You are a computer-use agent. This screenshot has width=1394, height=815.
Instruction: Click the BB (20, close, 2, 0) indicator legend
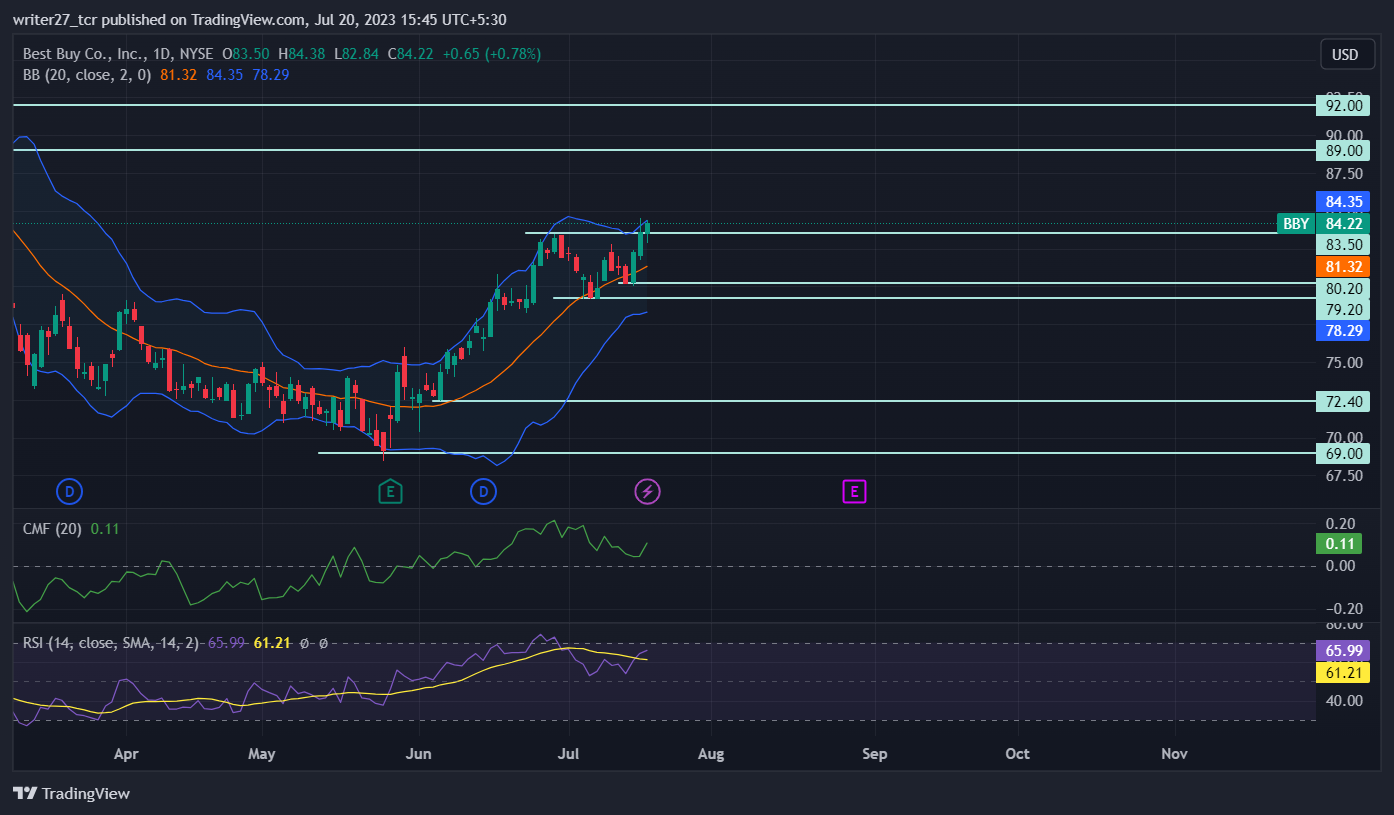click(88, 74)
